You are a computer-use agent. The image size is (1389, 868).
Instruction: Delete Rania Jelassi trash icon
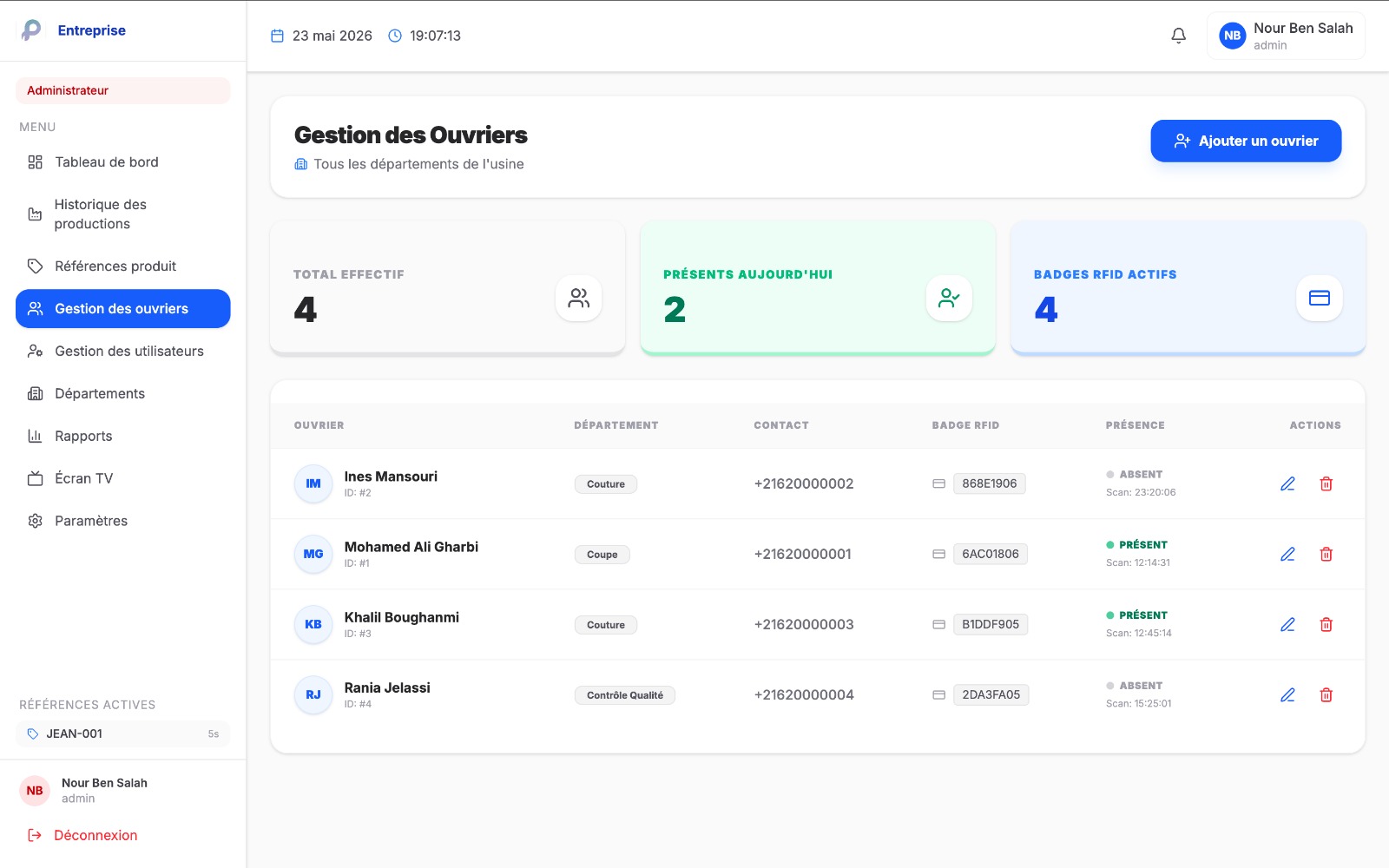coord(1326,694)
